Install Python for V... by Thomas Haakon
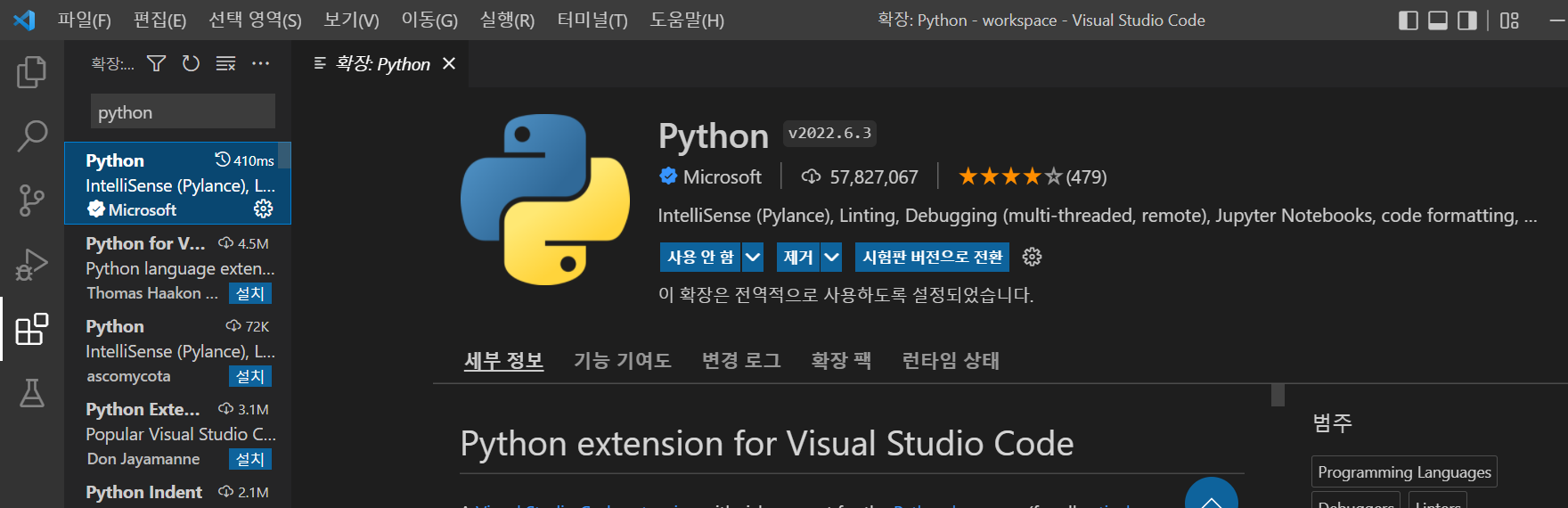This screenshot has width=1568, height=508. pos(249,293)
